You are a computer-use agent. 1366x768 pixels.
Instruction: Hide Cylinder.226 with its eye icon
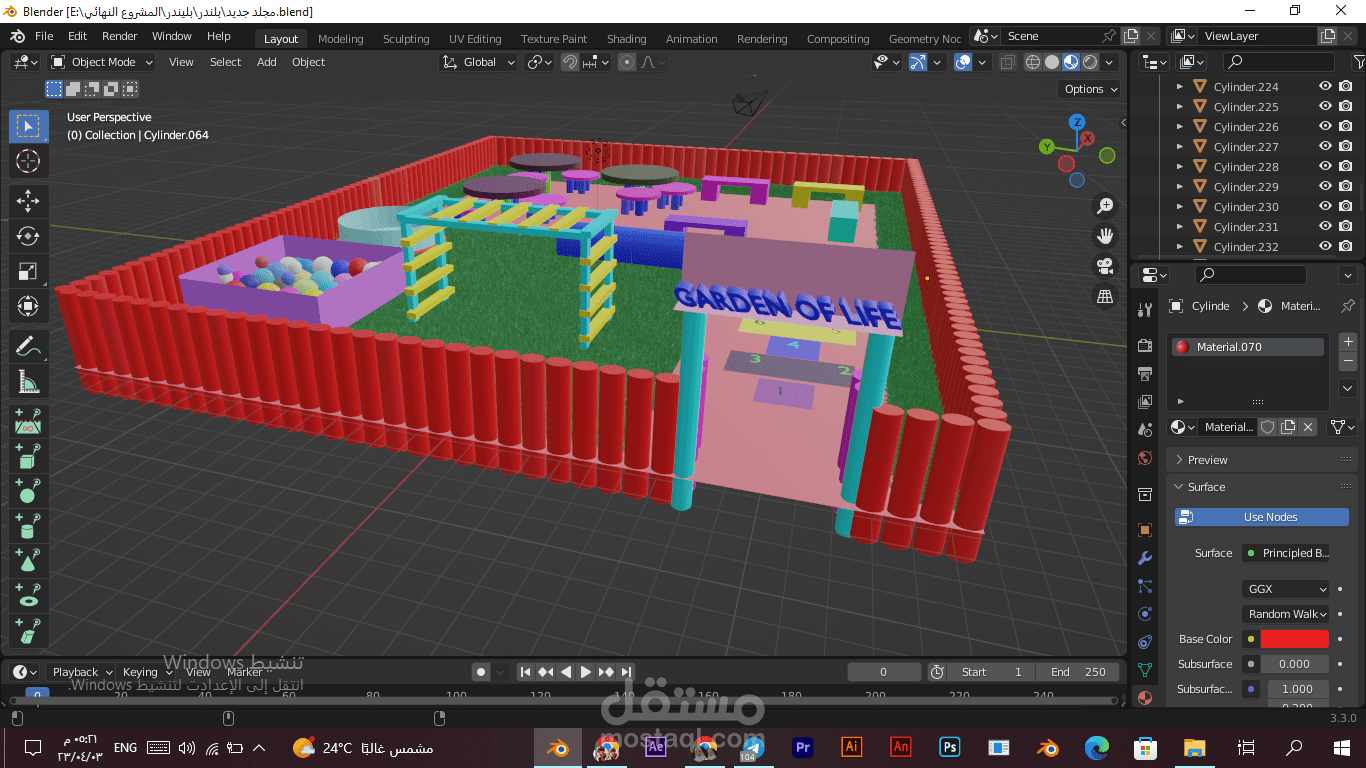tap(1325, 126)
